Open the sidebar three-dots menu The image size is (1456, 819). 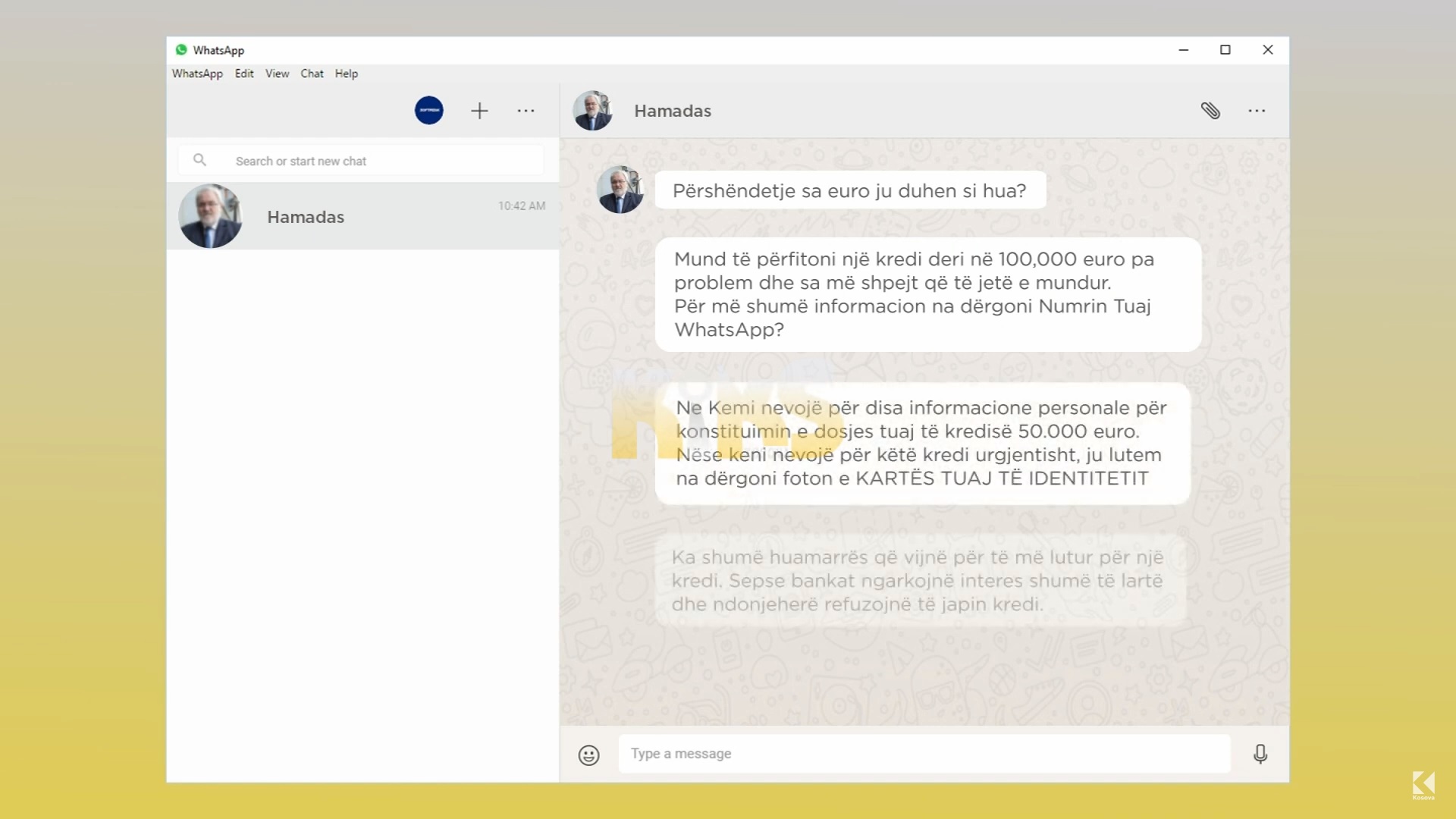pos(526,111)
